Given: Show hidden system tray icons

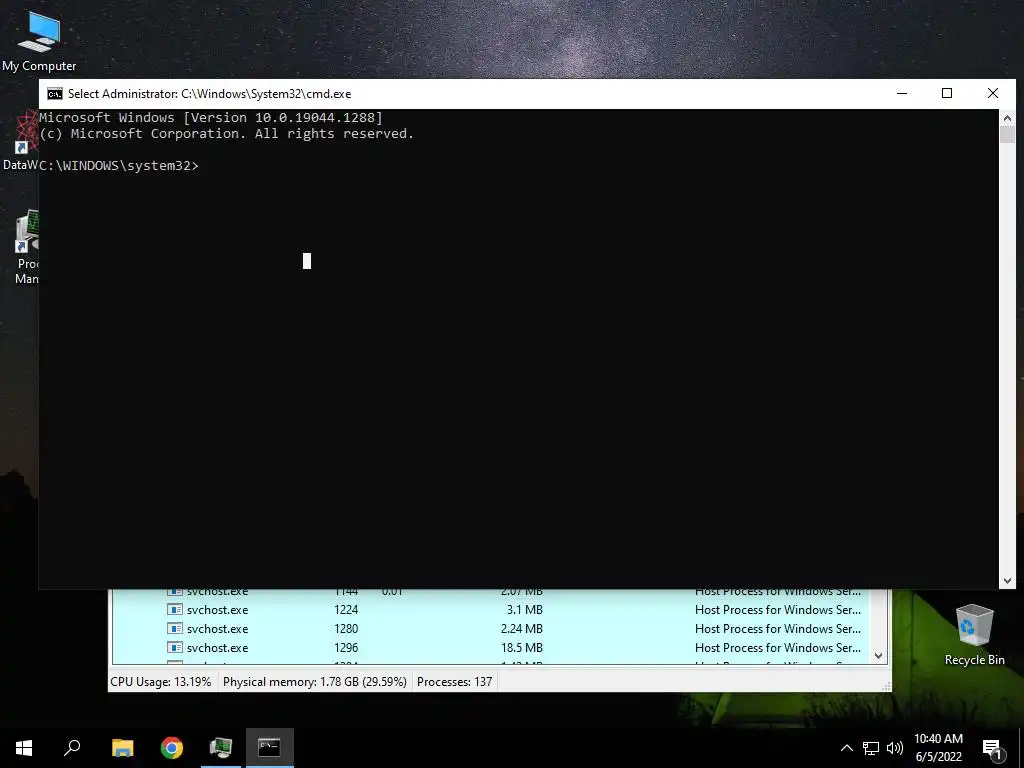Looking at the screenshot, I should click(846, 748).
